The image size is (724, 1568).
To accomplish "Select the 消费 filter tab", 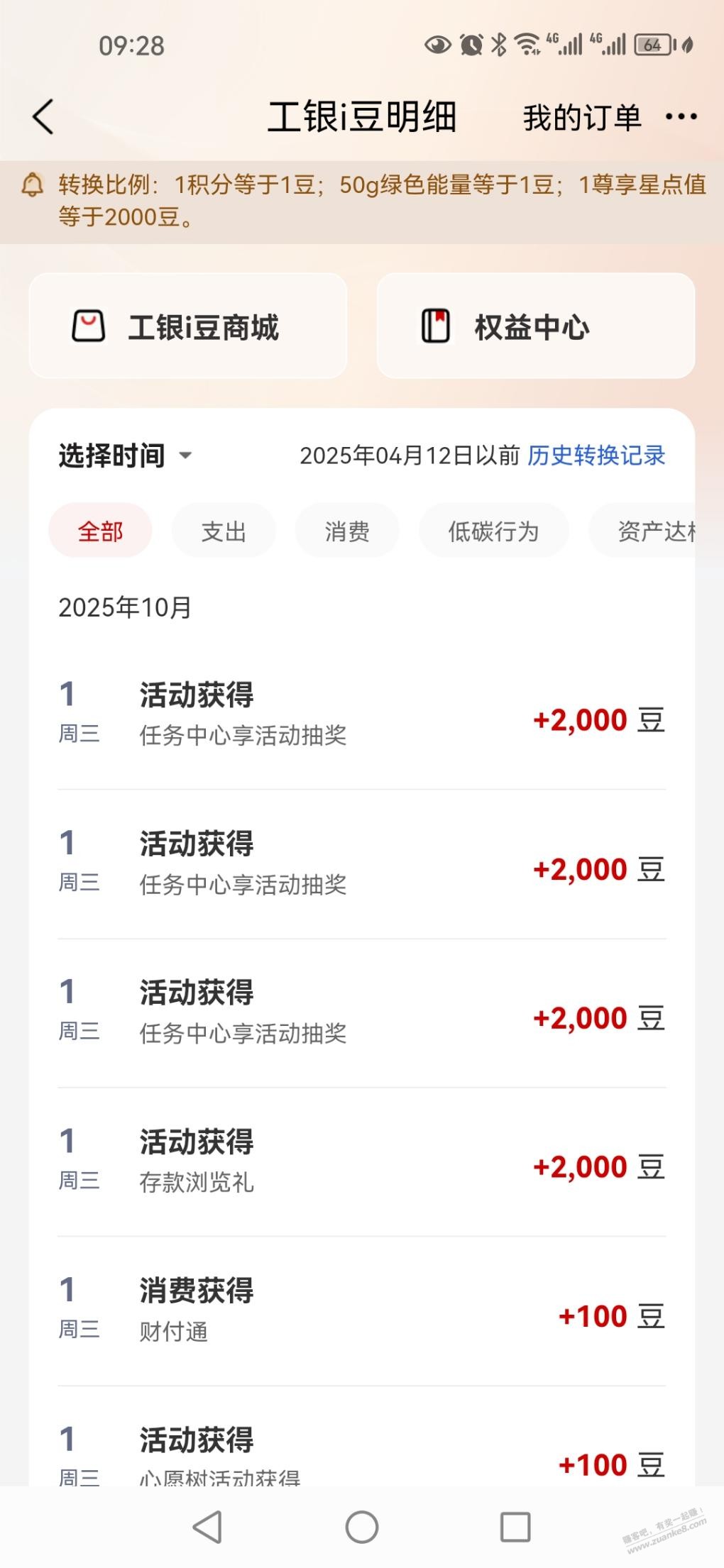I will [x=347, y=531].
